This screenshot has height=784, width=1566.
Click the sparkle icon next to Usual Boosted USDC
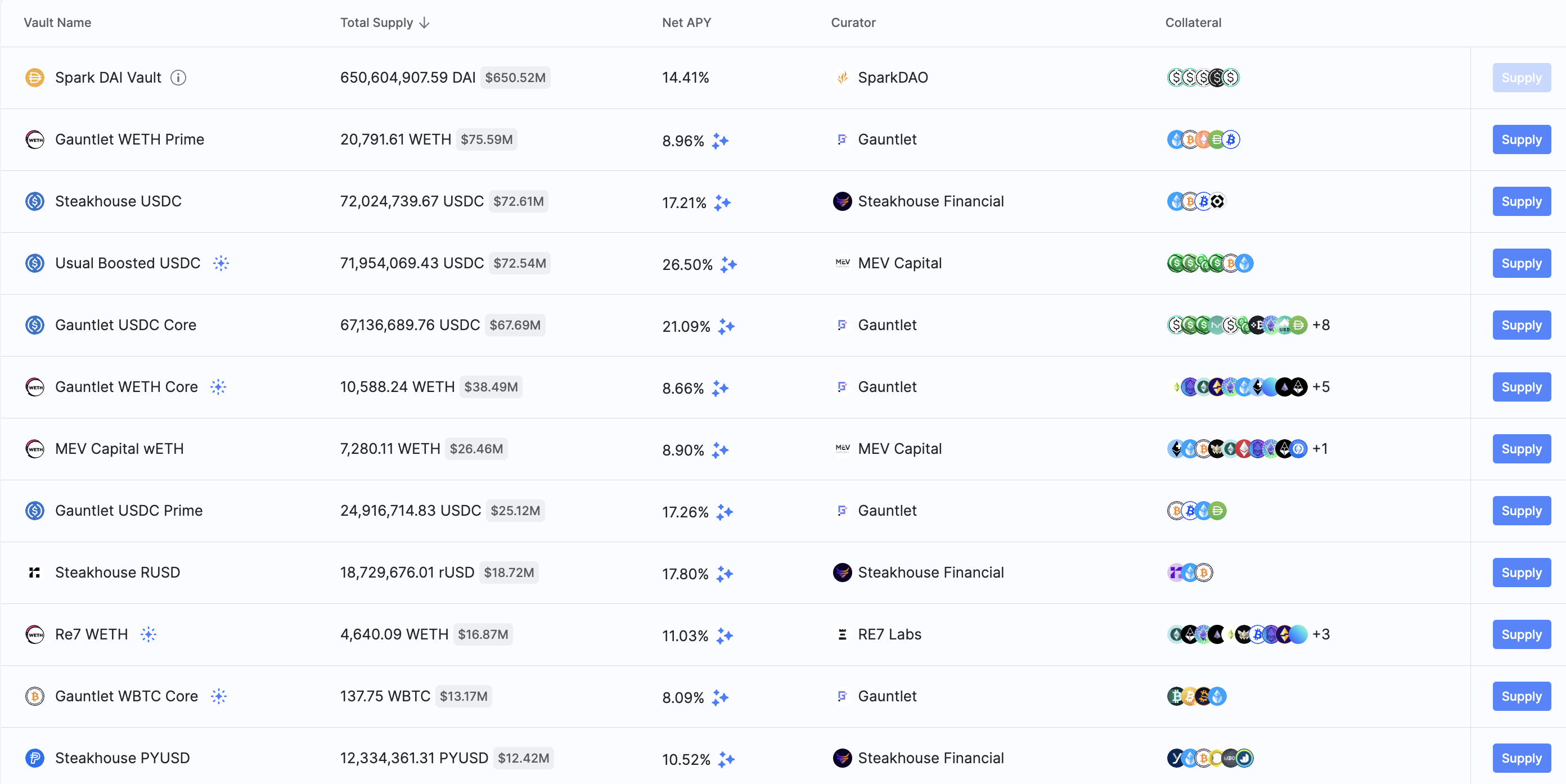tap(220, 263)
